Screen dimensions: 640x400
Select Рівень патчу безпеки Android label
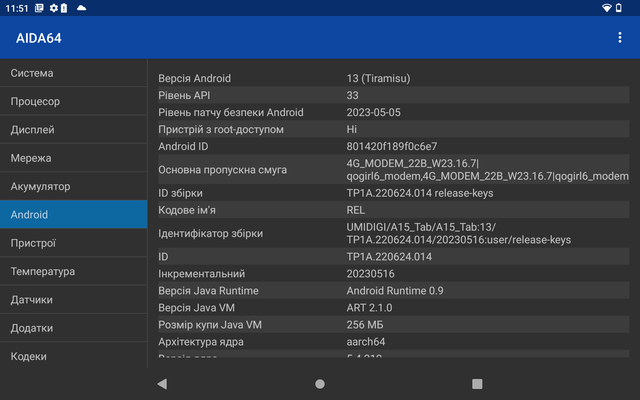click(x=231, y=113)
